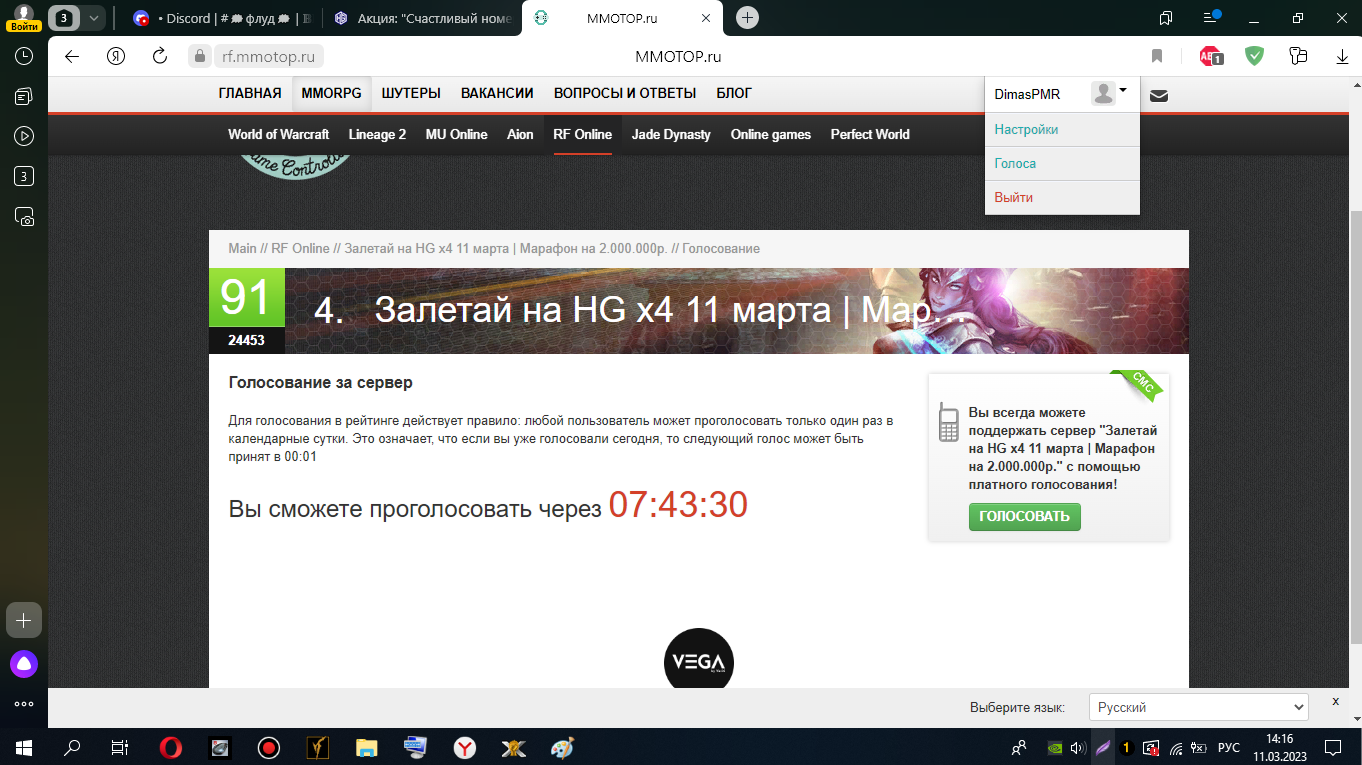Image resolution: width=1362 pixels, height=765 pixels.
Task: Select MU Online game category
Action: 456,134
